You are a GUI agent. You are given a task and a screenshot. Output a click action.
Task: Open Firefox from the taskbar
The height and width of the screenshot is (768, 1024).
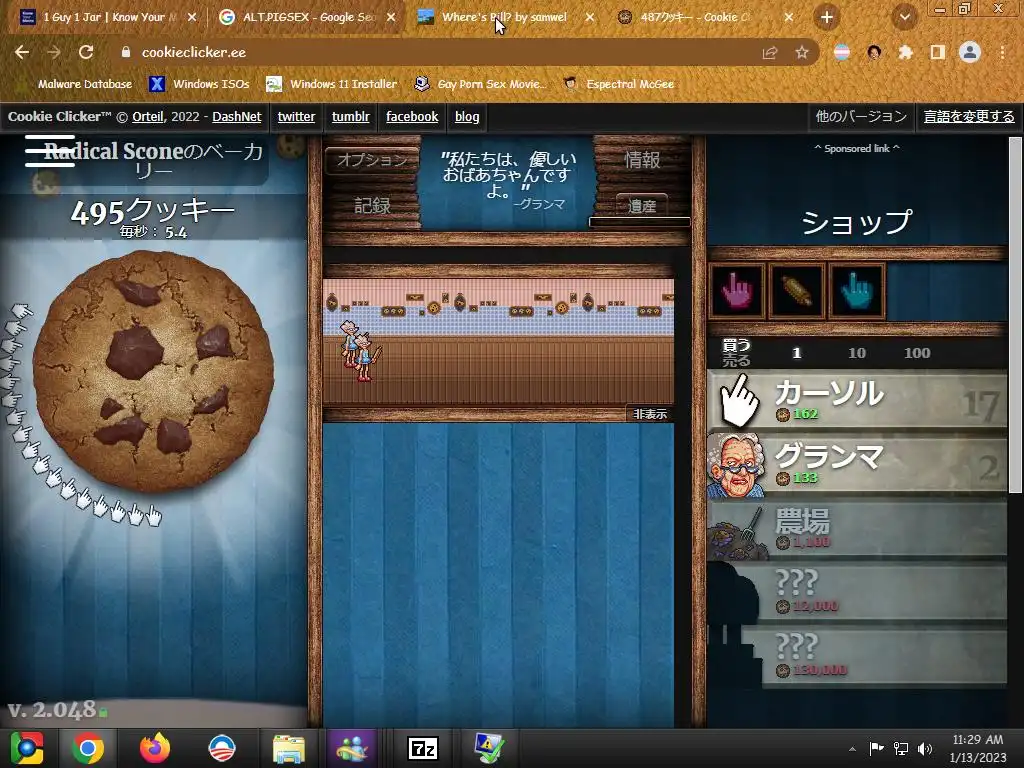[155, 748]
